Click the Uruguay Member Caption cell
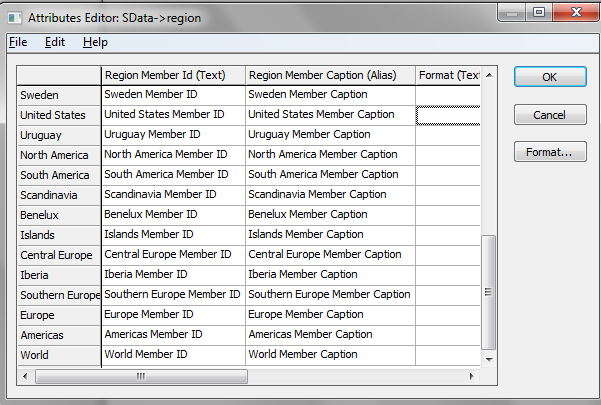 pos(330,135)
